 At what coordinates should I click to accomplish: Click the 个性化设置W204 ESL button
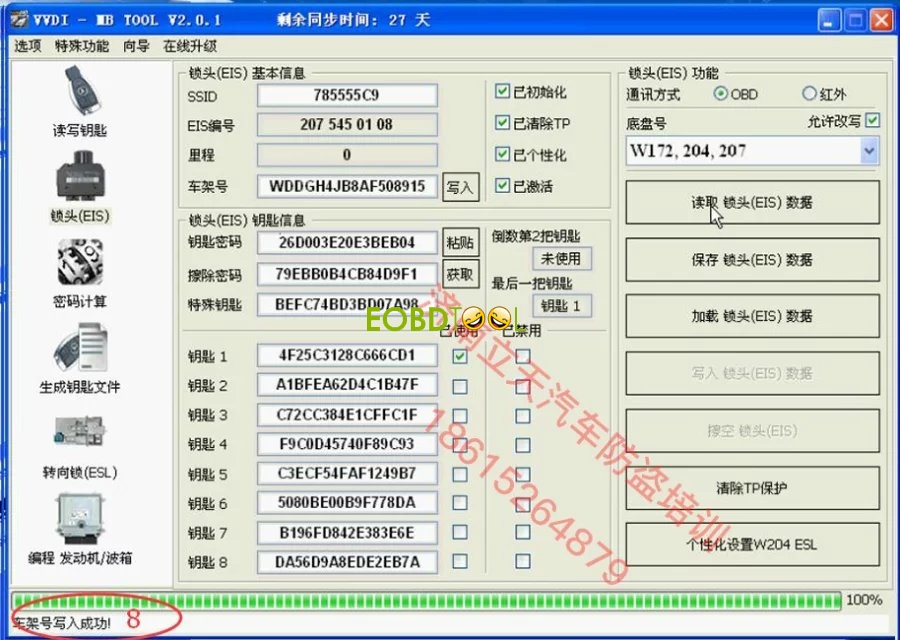(752, 544)
